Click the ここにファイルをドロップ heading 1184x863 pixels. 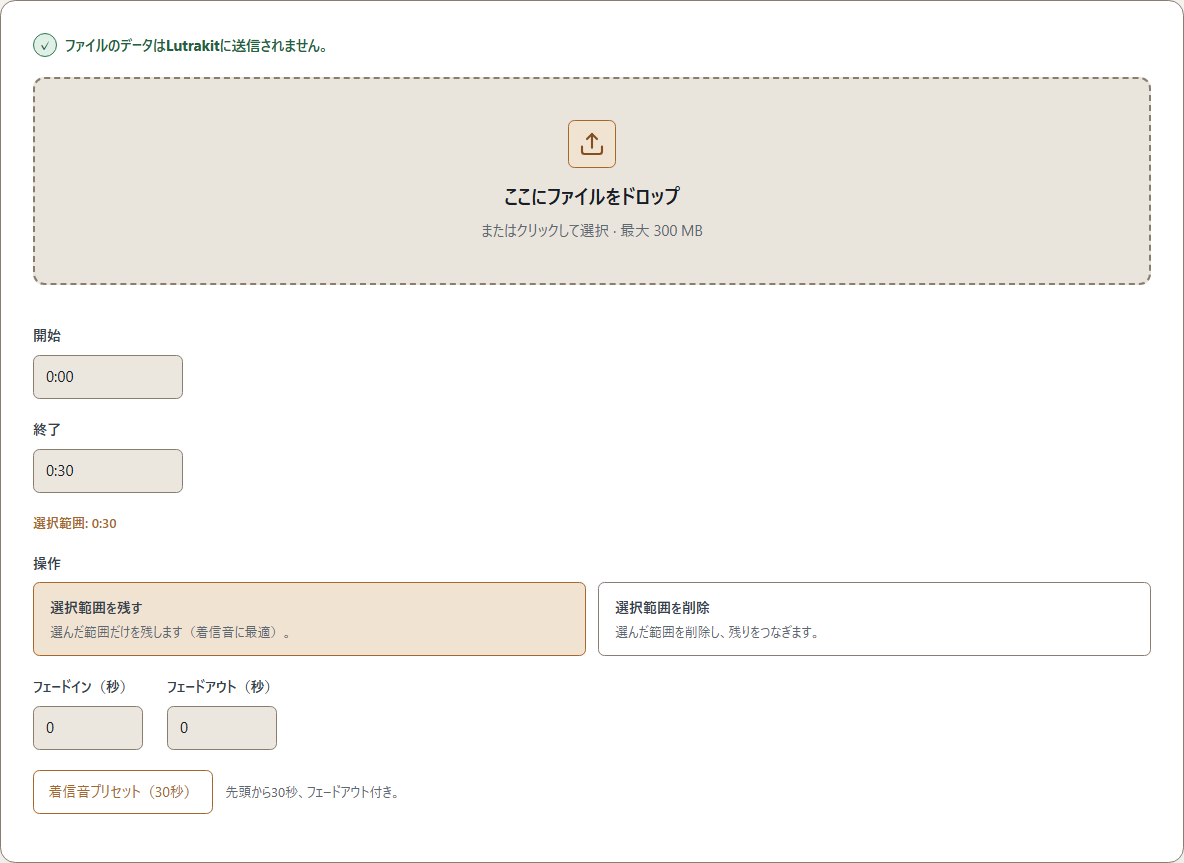coord(591,196)
